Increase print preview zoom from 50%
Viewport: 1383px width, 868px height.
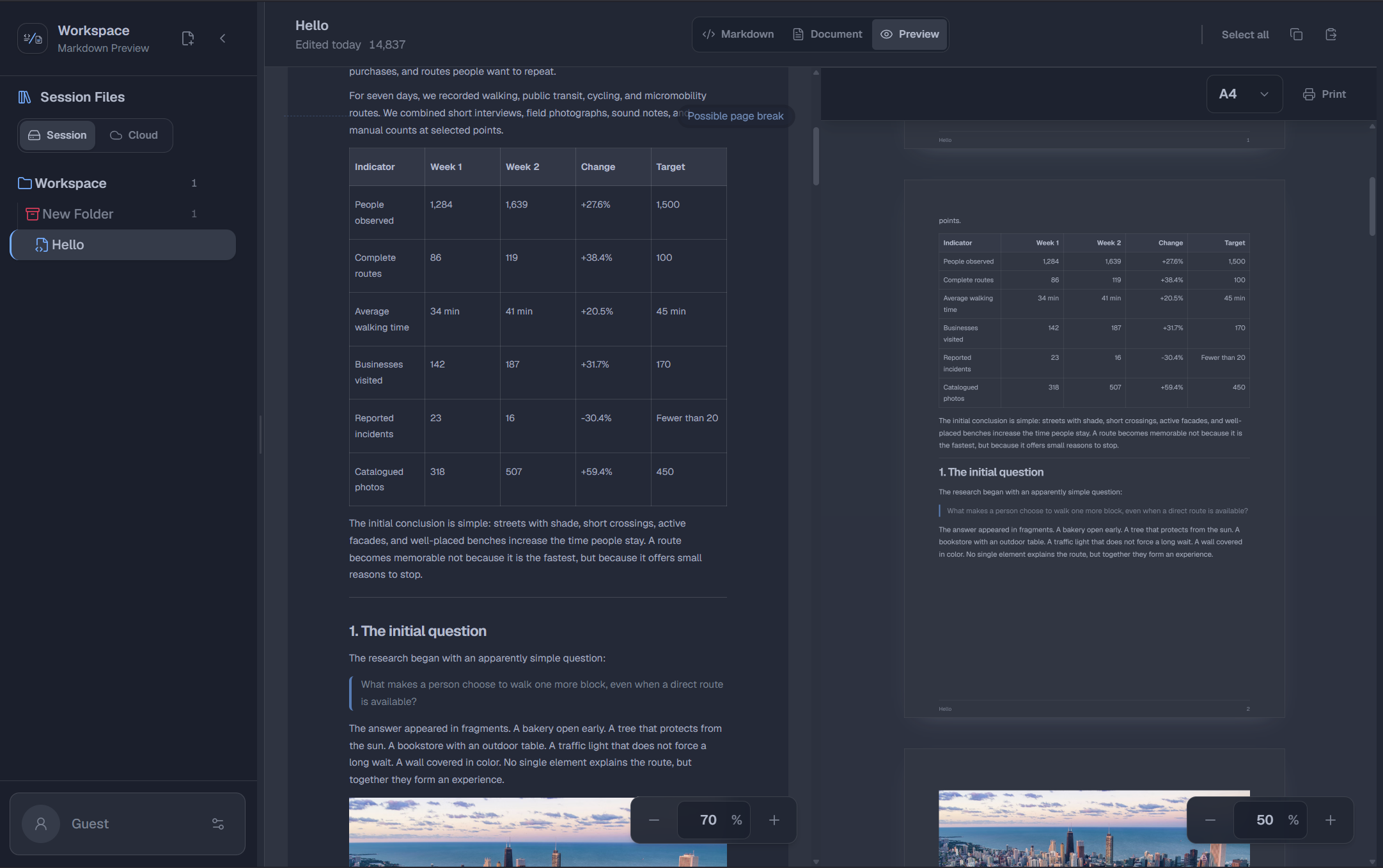click(1331, 820)
